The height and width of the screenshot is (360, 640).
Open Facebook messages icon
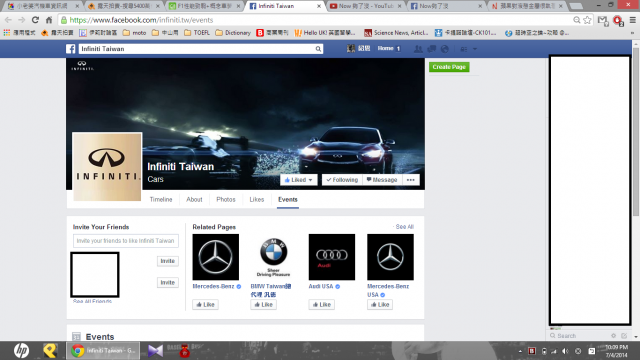coord(431,49)
